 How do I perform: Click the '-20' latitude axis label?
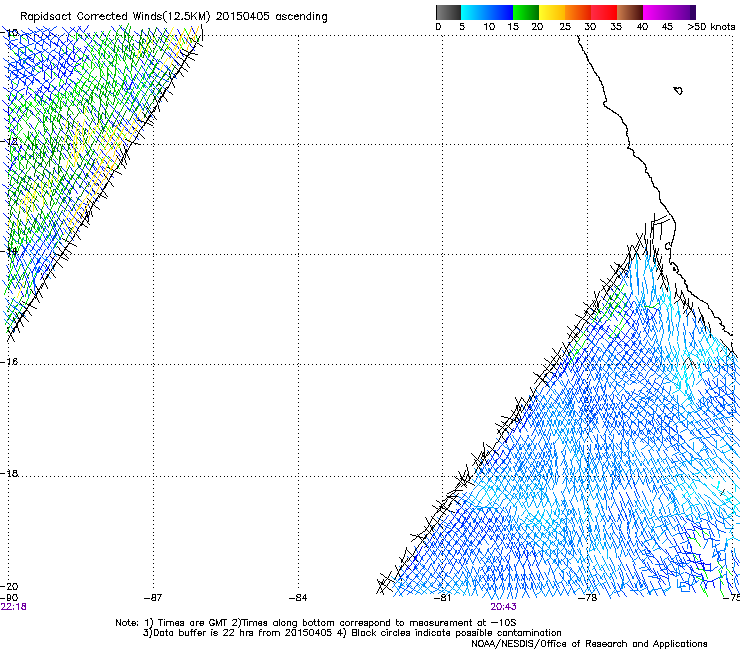(x=9, y=586)
